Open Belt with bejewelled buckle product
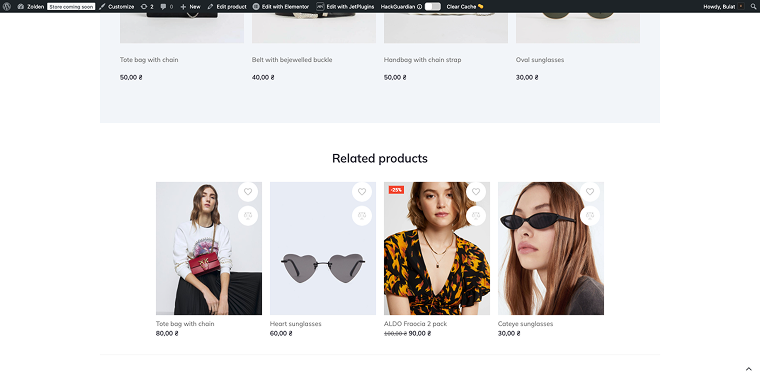The height and width of the screenshot is (380, 760). pyautogui.click(x=292, y=60)
